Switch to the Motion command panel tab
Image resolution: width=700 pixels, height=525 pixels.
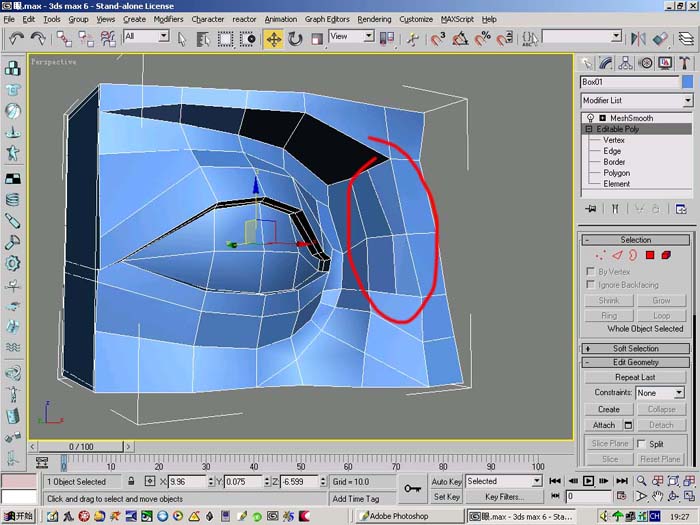[646, 63]
